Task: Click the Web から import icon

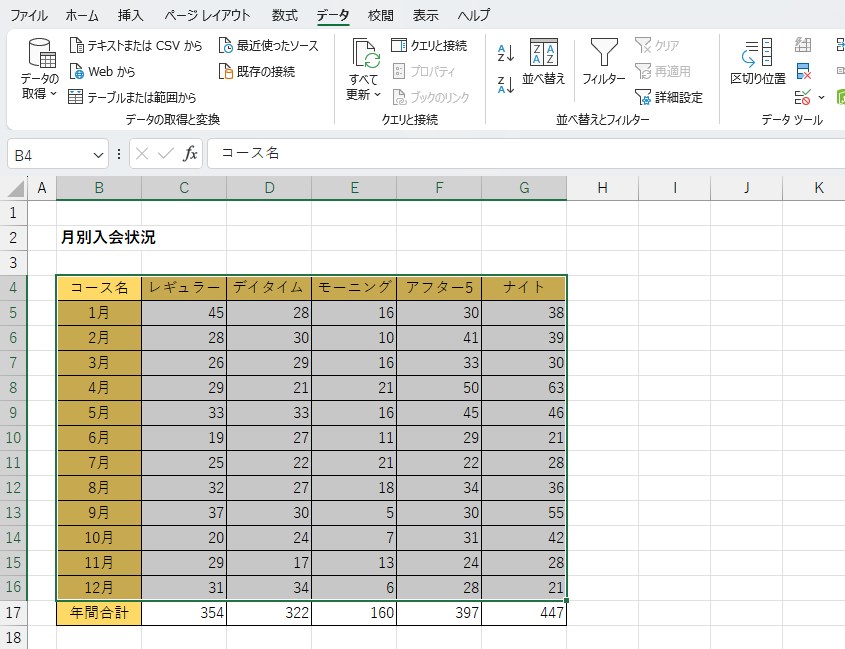Action: (78, 72)
